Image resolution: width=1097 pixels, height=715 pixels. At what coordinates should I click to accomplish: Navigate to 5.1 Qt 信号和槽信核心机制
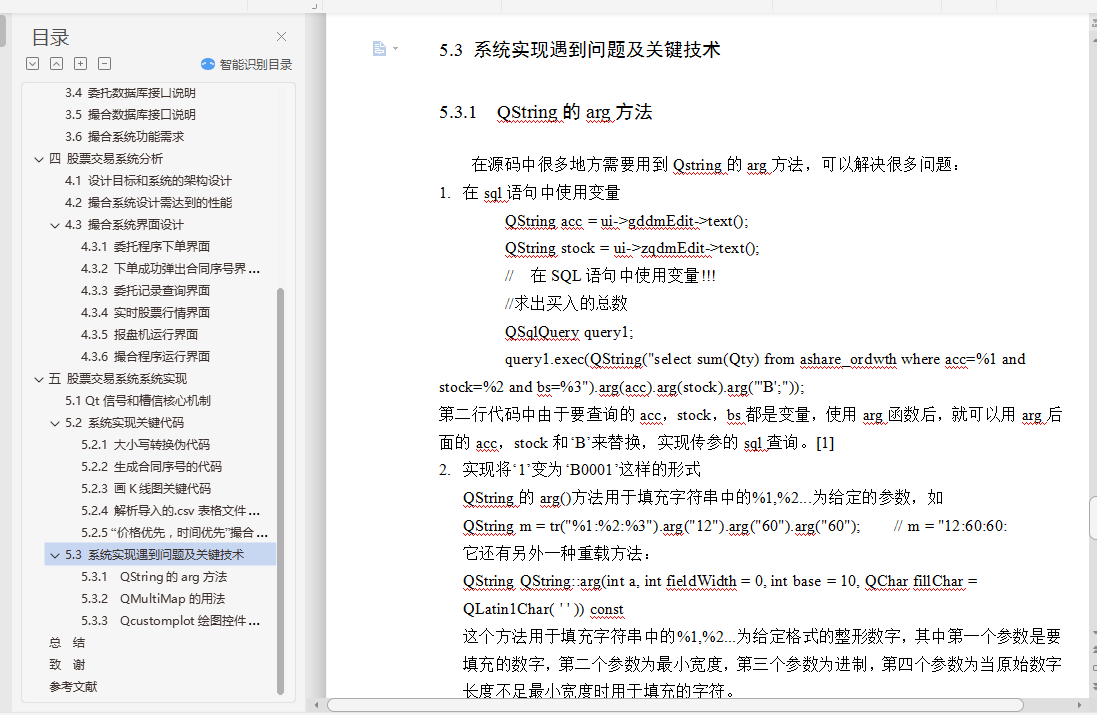[x=138, y=401]
